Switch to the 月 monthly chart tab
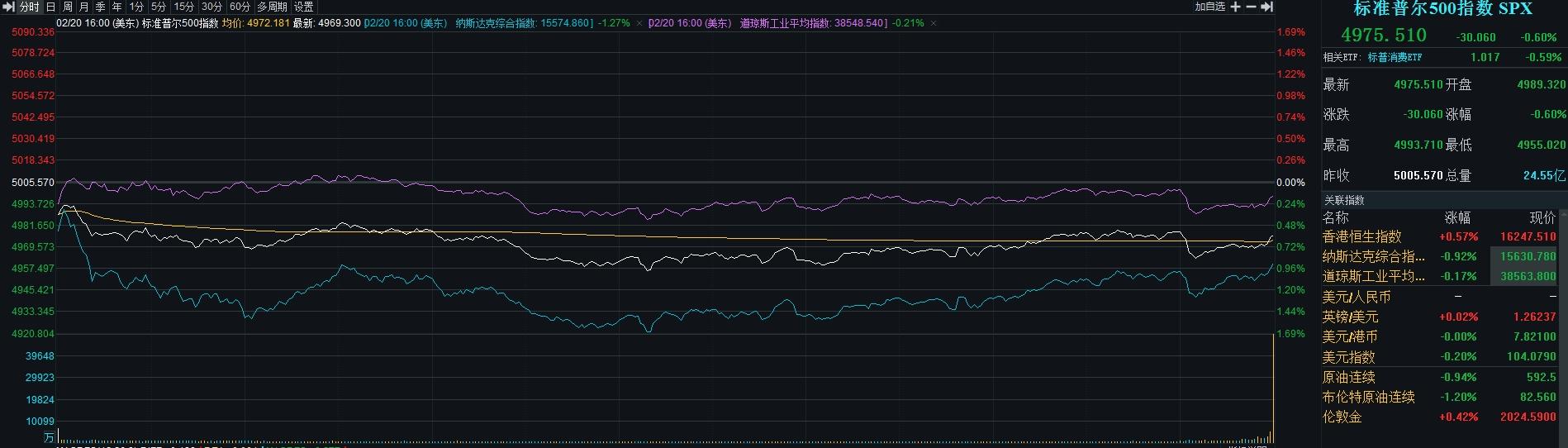Image resolution: width=1568 pixels, height=448 pixels. click(x=84, y=7)
